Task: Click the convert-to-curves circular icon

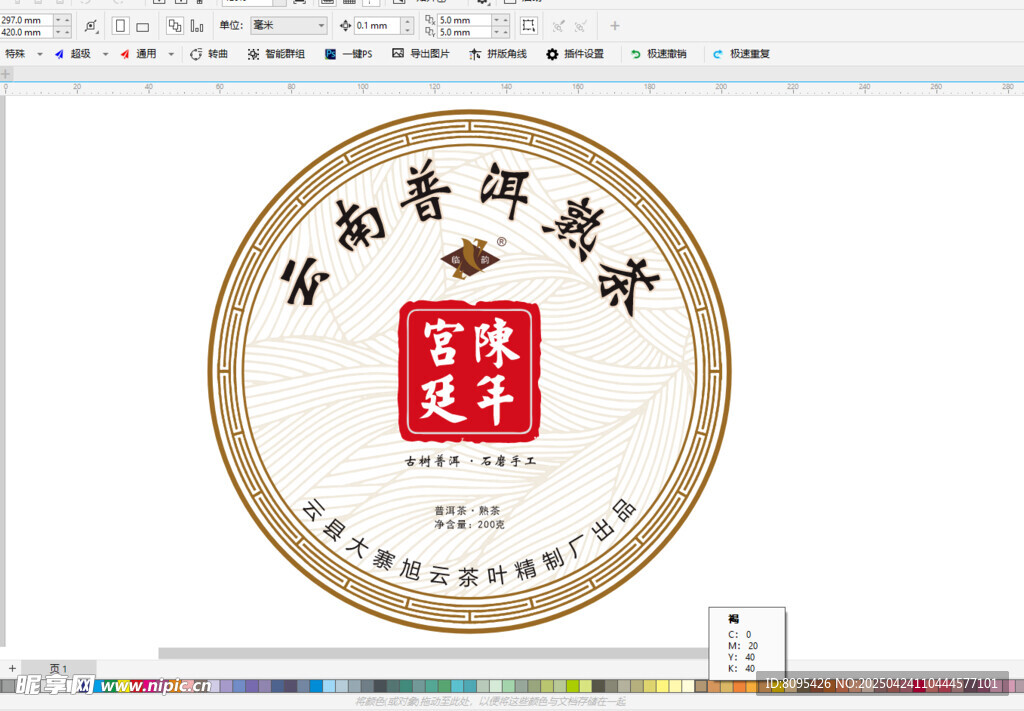Action: tap(196, 54)
